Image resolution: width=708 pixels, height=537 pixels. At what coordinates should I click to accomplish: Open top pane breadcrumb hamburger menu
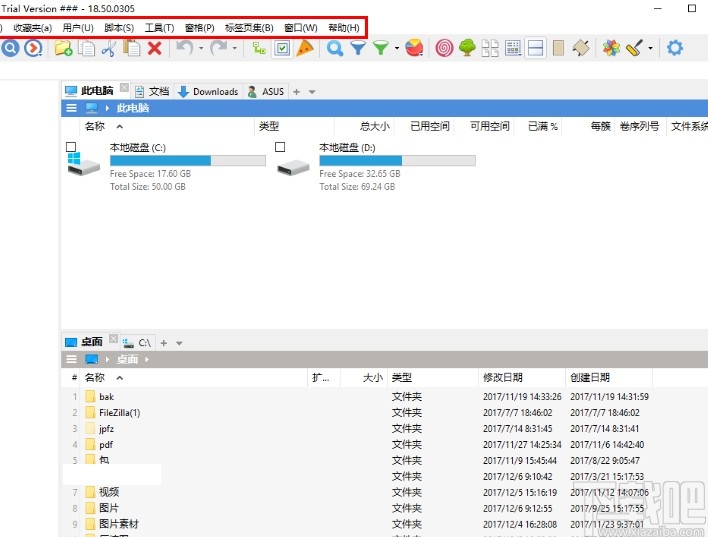71,108
